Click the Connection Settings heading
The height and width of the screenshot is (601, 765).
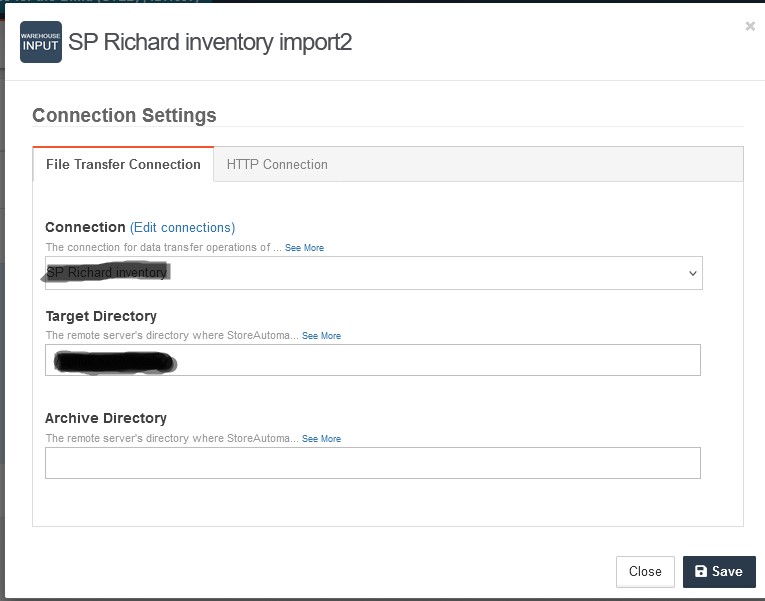tap(124, 116)
